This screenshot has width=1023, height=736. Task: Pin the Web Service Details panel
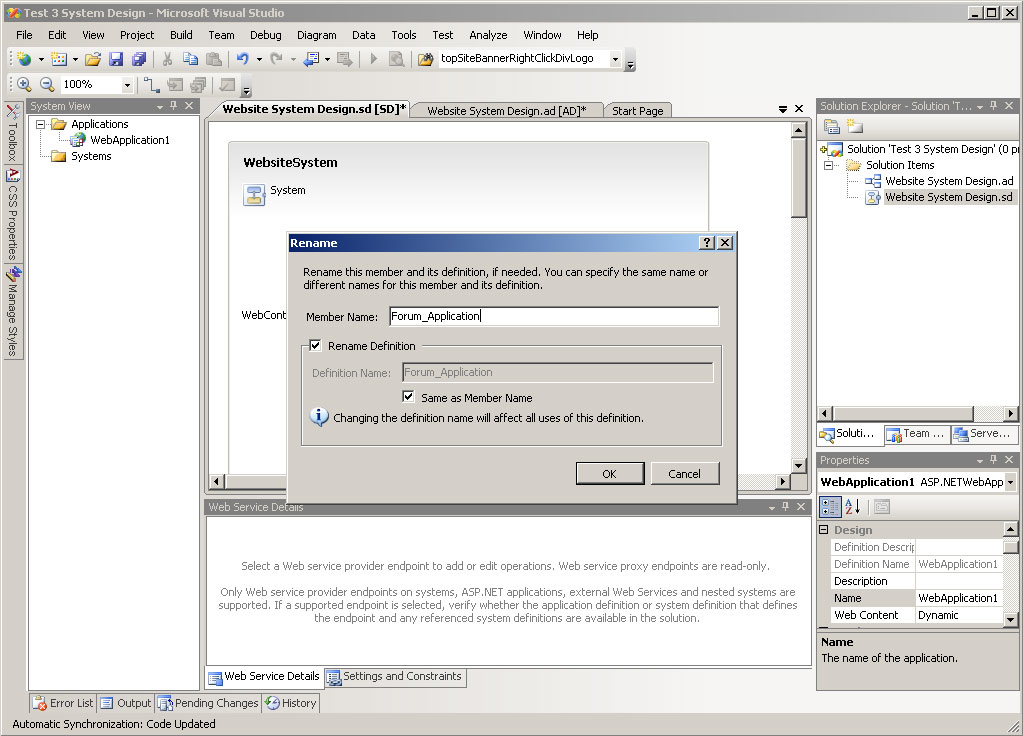point(786,507)
